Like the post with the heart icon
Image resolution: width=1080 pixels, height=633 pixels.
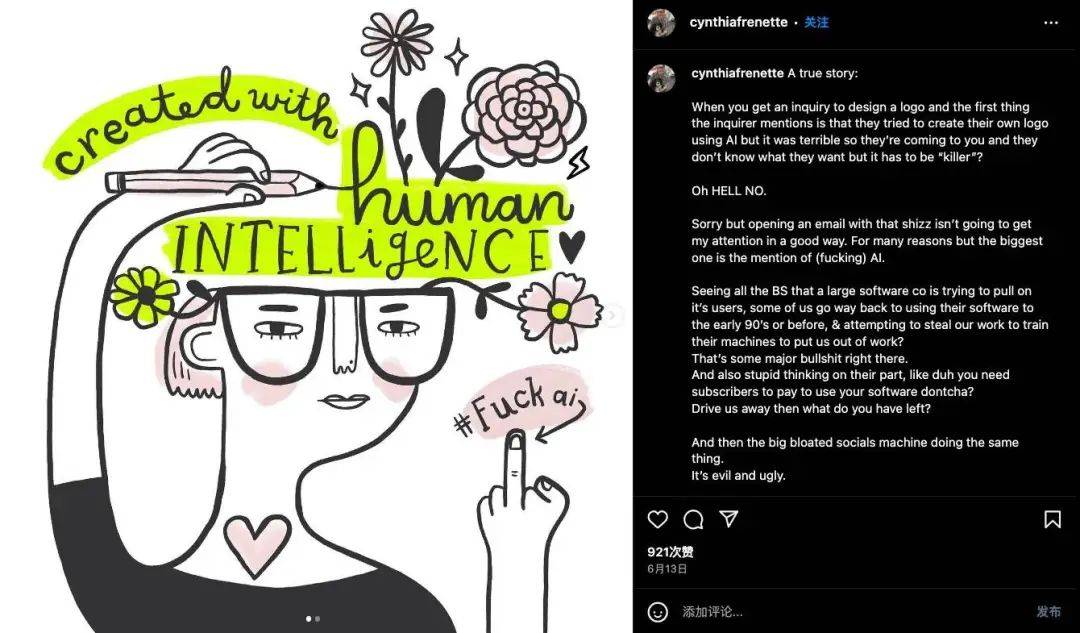coord(658,519)
